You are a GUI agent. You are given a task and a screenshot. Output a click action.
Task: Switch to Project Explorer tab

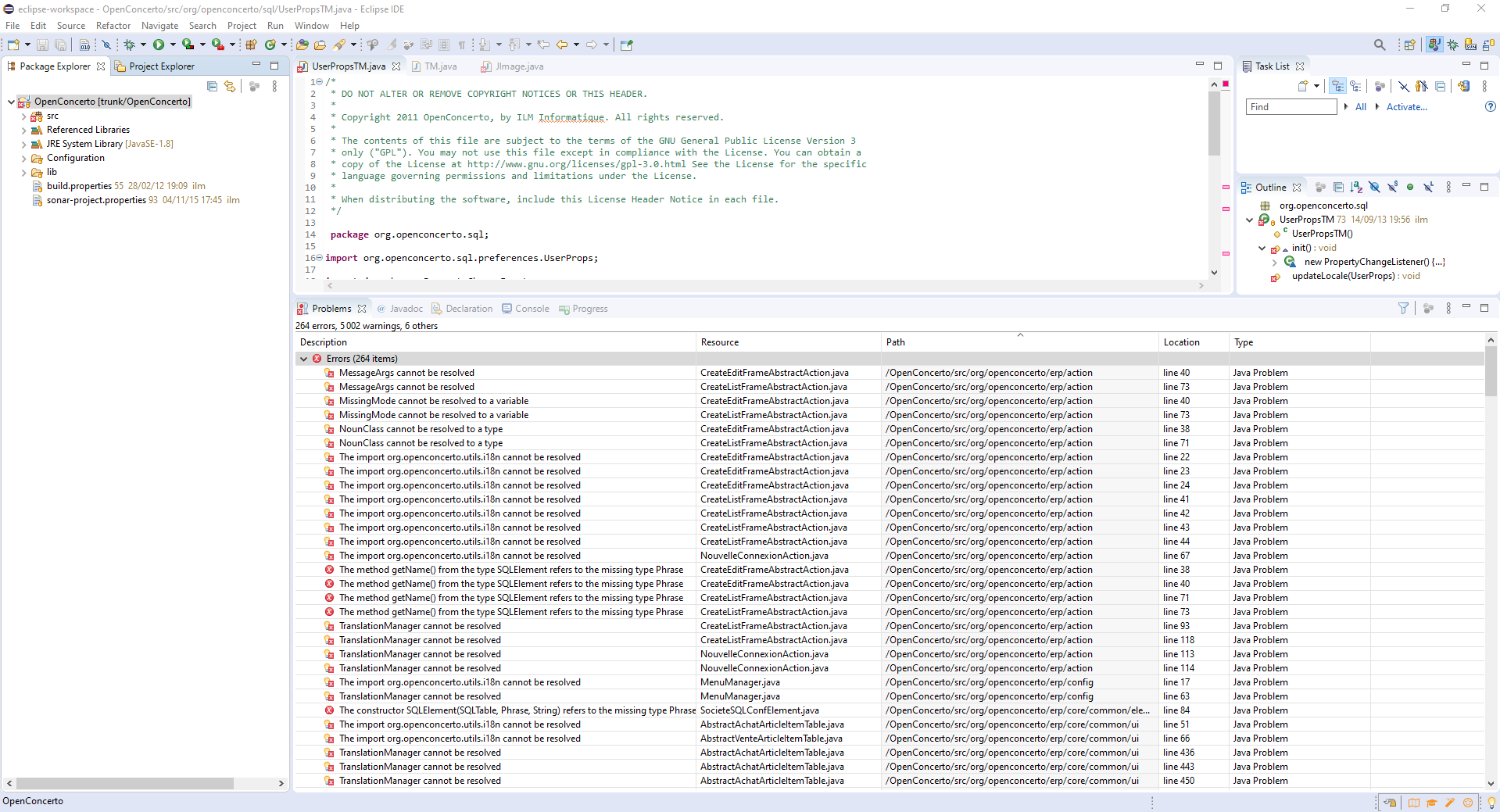click(154, 66)
